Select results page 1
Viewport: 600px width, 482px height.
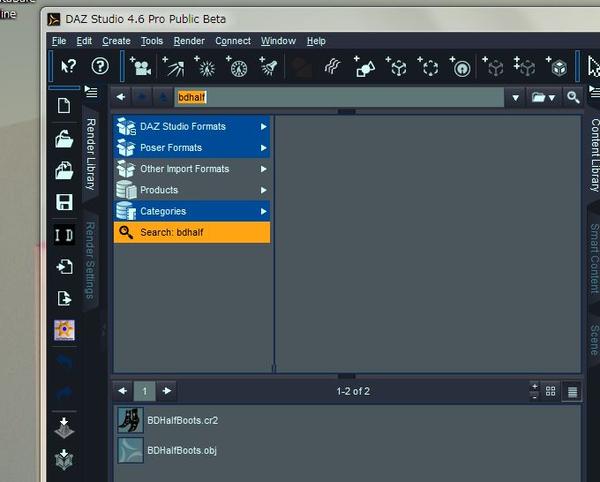tap(145, 391)
